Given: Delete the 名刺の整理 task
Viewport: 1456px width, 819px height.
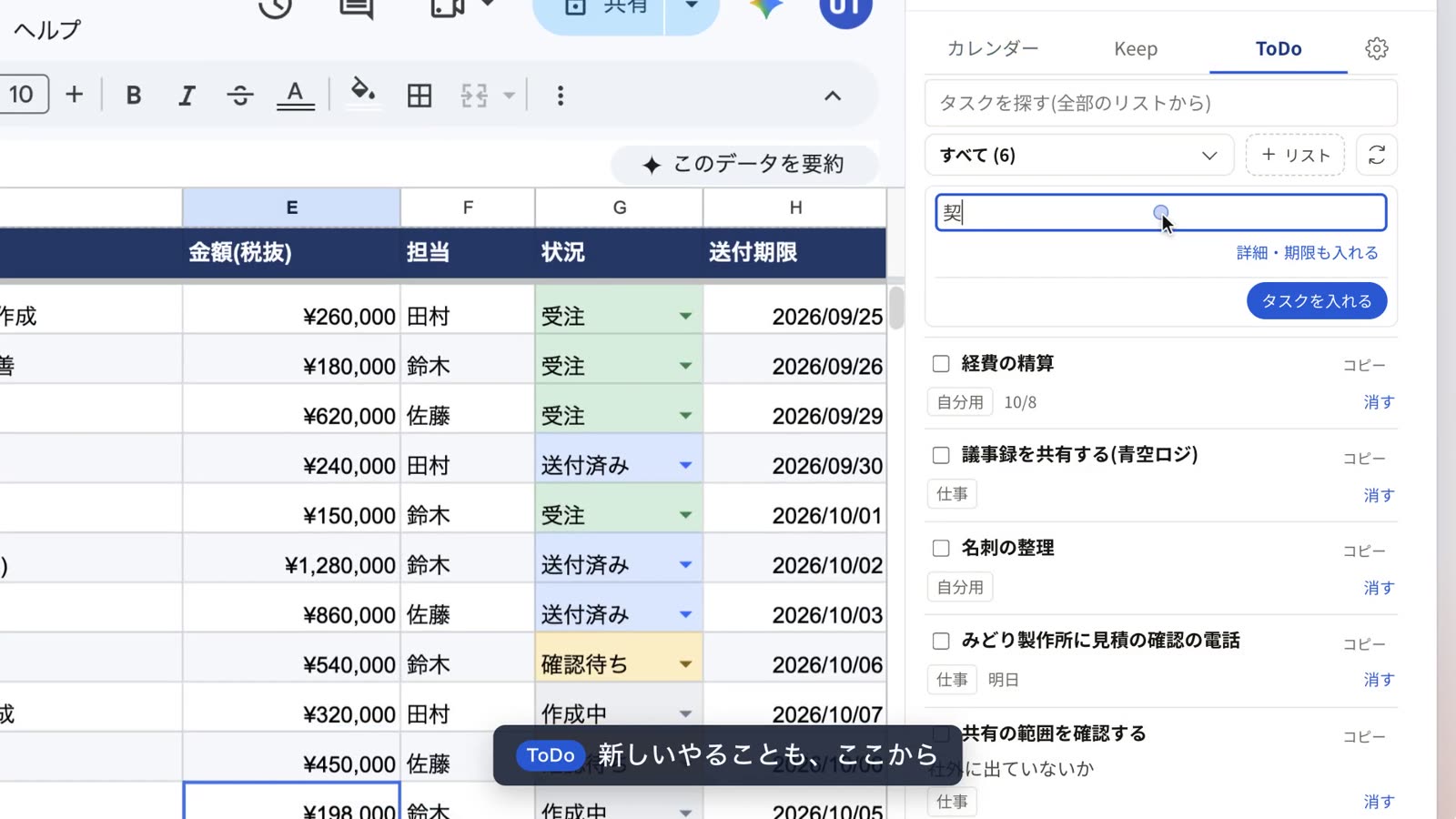Looking at the screenshot, I should coord(1379,588).
